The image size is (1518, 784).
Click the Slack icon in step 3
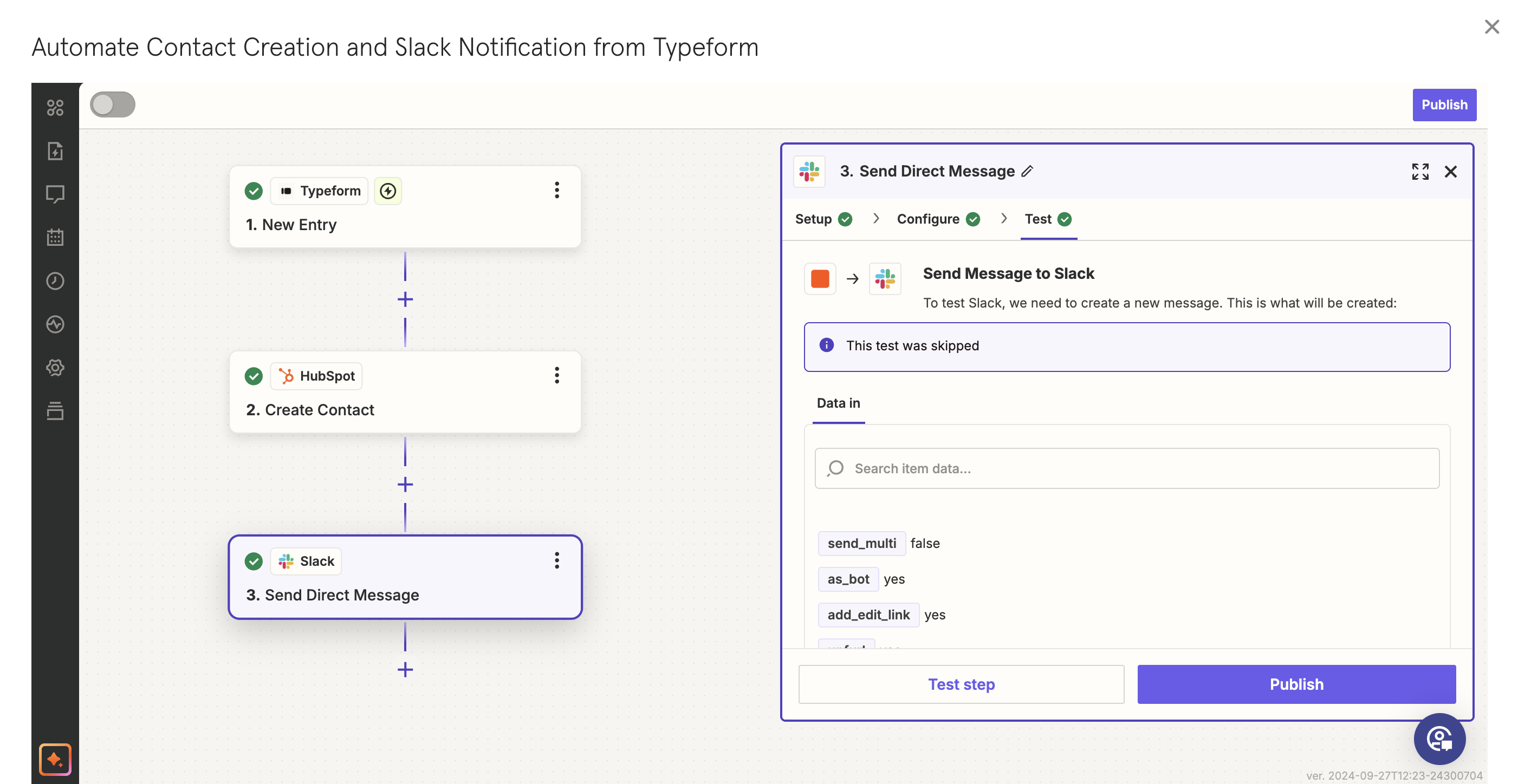pyautogui.click(x=286, y=560)
